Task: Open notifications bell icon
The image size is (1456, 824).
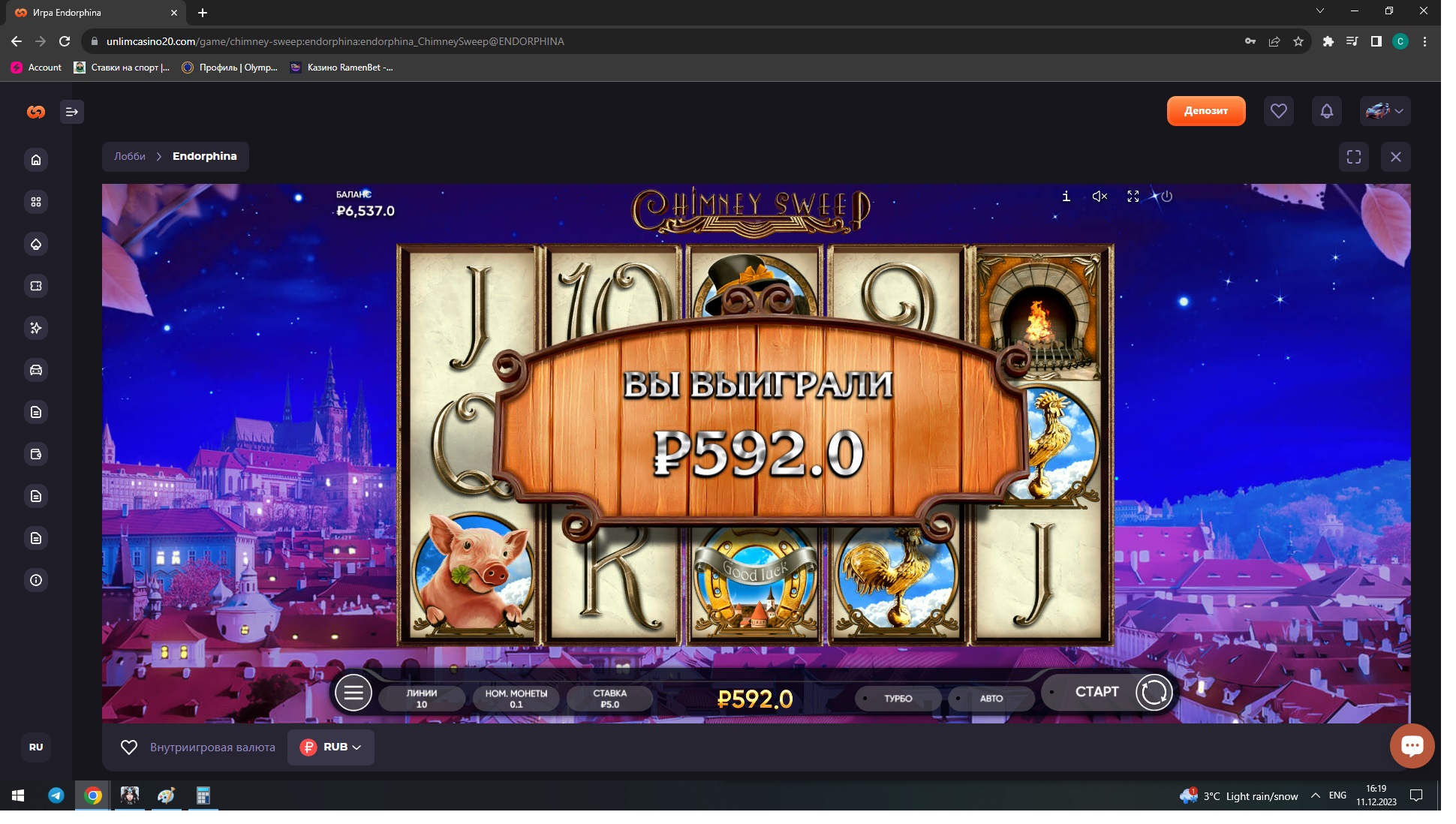Action: 1326,112
